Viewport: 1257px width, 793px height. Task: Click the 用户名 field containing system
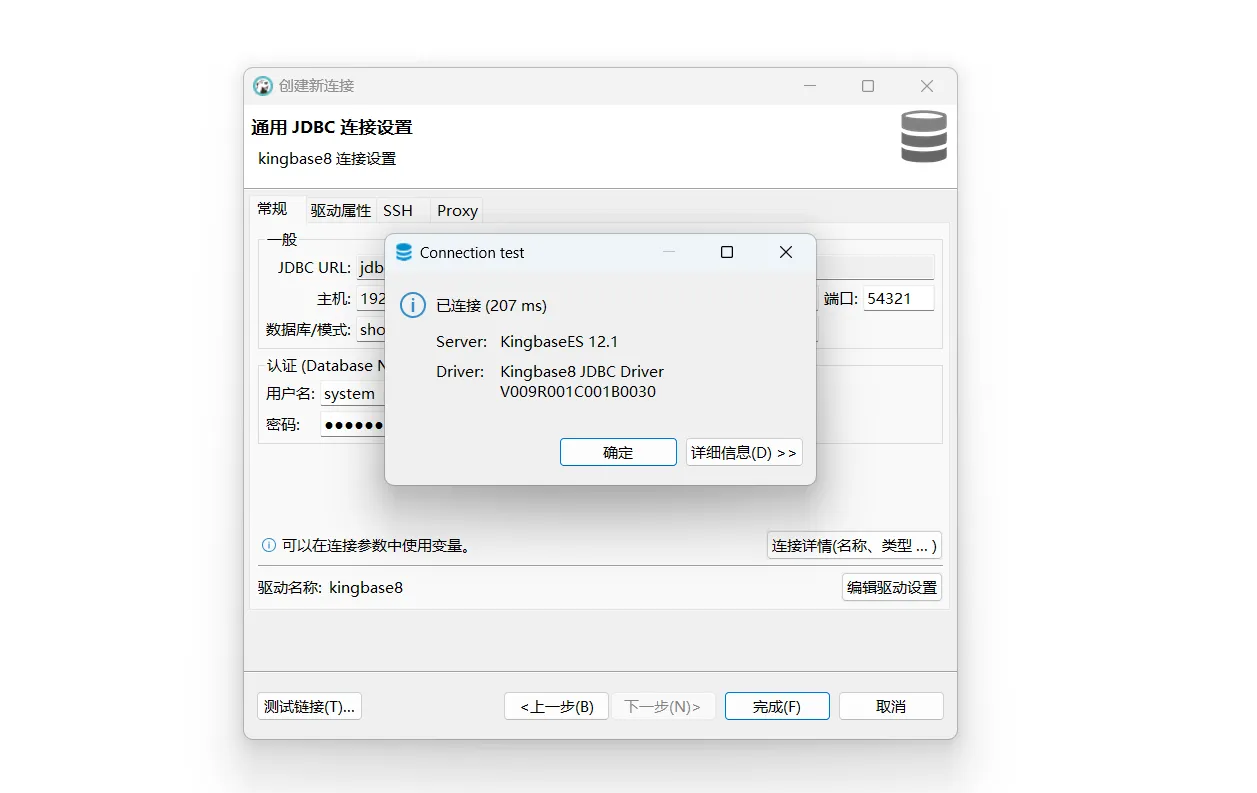pos(353,394)
